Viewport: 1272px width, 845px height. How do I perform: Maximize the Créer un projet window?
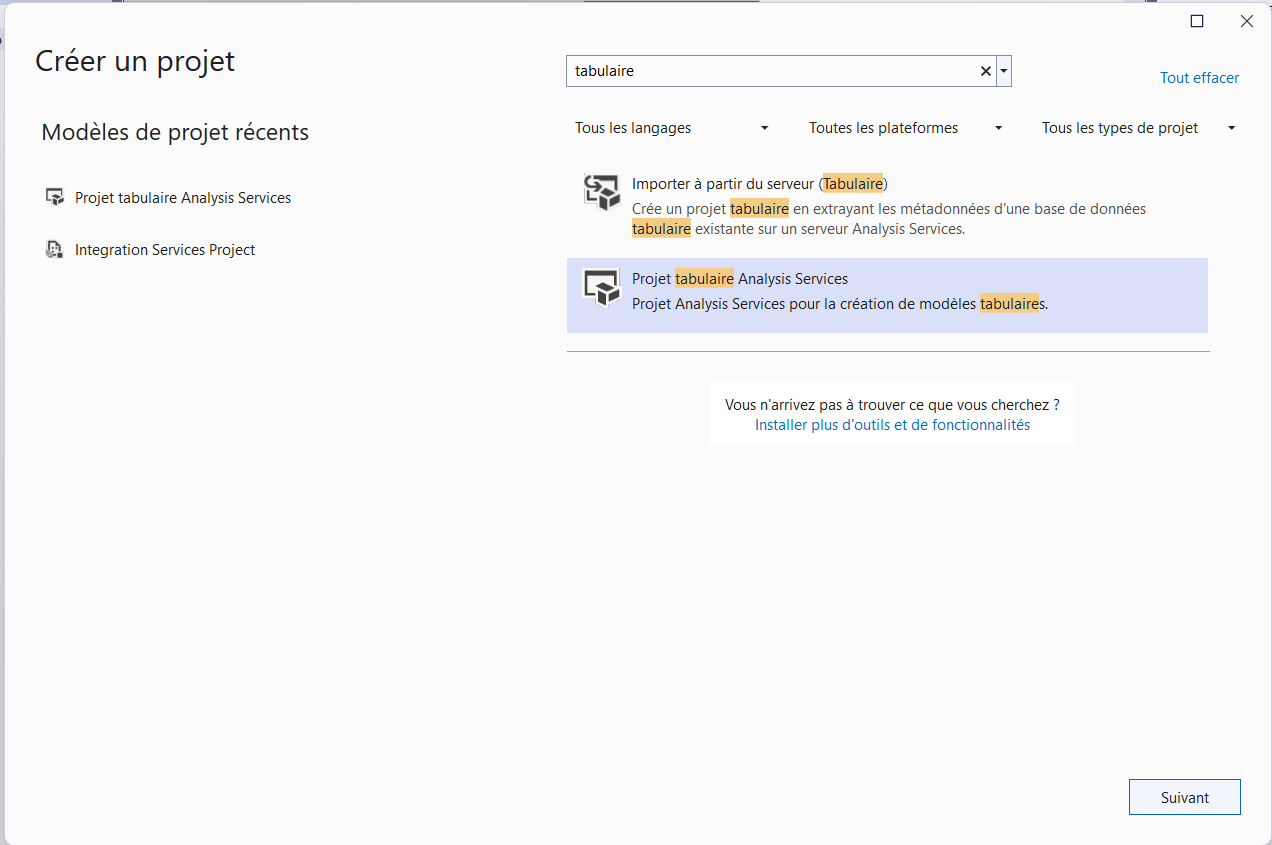click(x=1197, y=21)
